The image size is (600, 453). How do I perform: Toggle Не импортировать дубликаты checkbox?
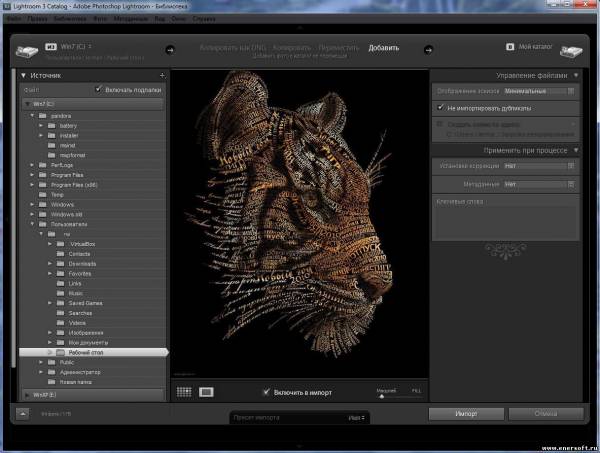click(x=440, y=108)
